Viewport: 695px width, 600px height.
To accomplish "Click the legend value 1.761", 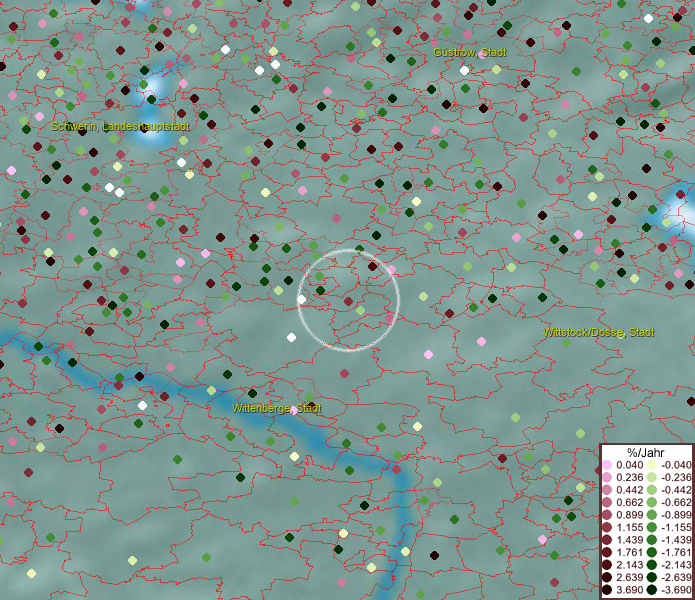I will (x=629, y=553).
